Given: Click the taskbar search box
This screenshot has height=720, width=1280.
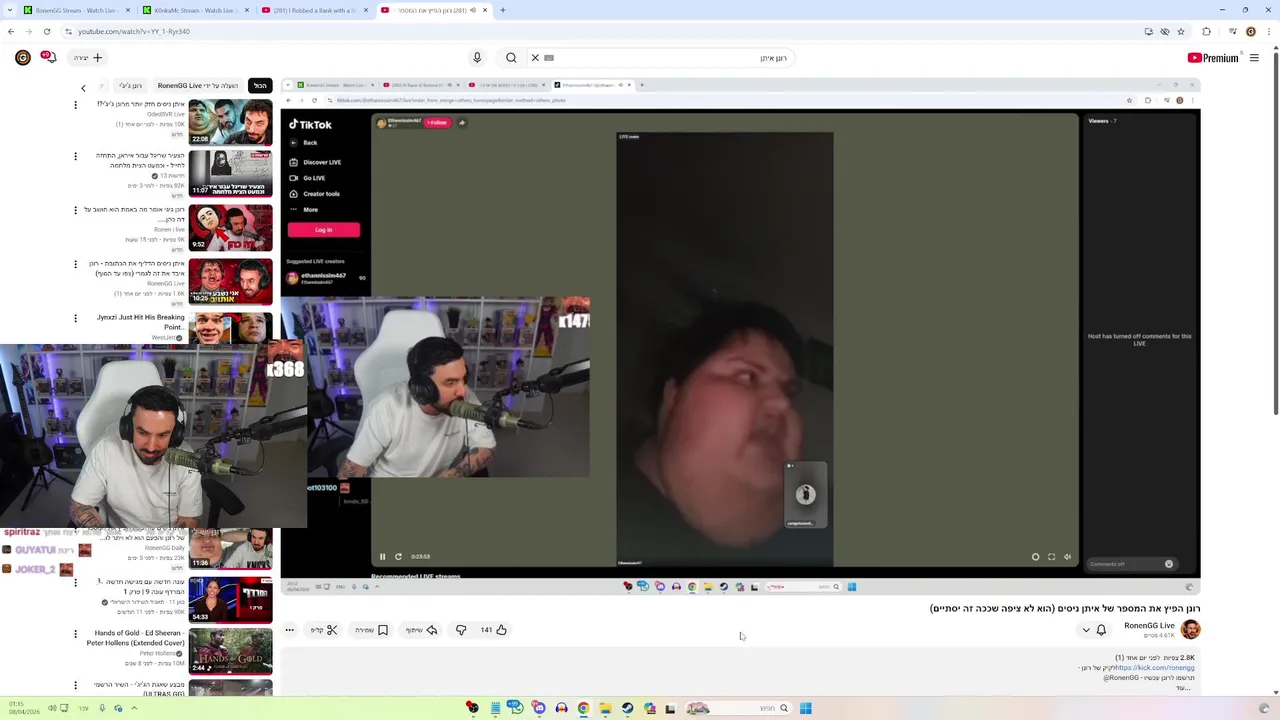Looking at the screenshot, I should tap(738, 708).
